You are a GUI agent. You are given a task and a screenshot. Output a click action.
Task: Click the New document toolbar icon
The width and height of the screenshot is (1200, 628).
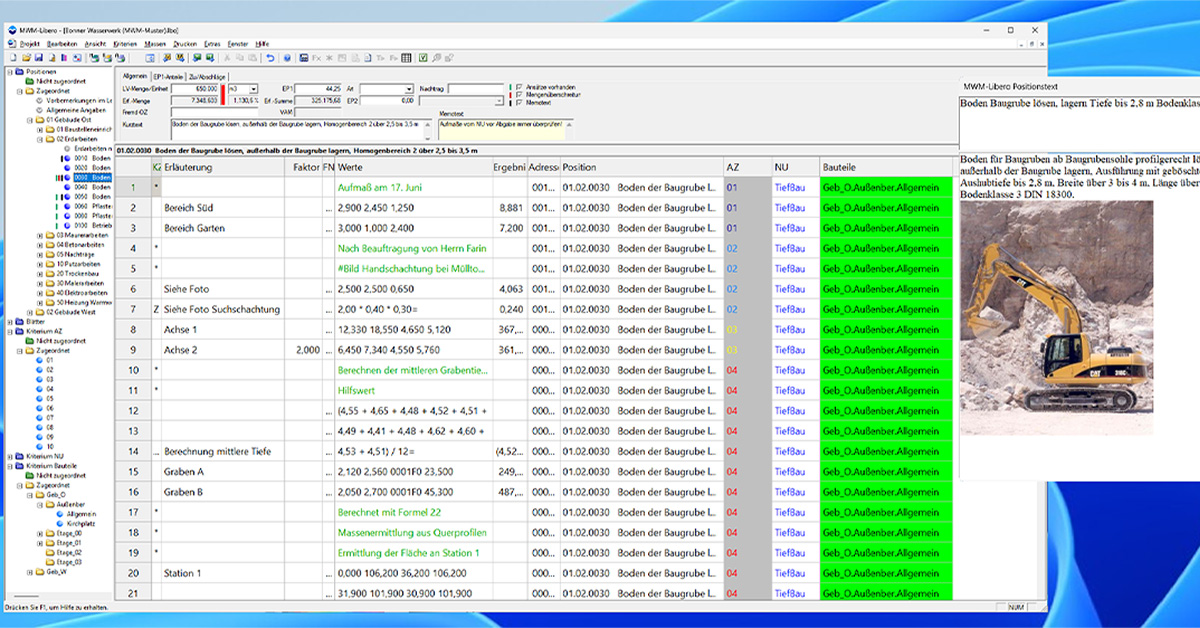tap(13, 58)
